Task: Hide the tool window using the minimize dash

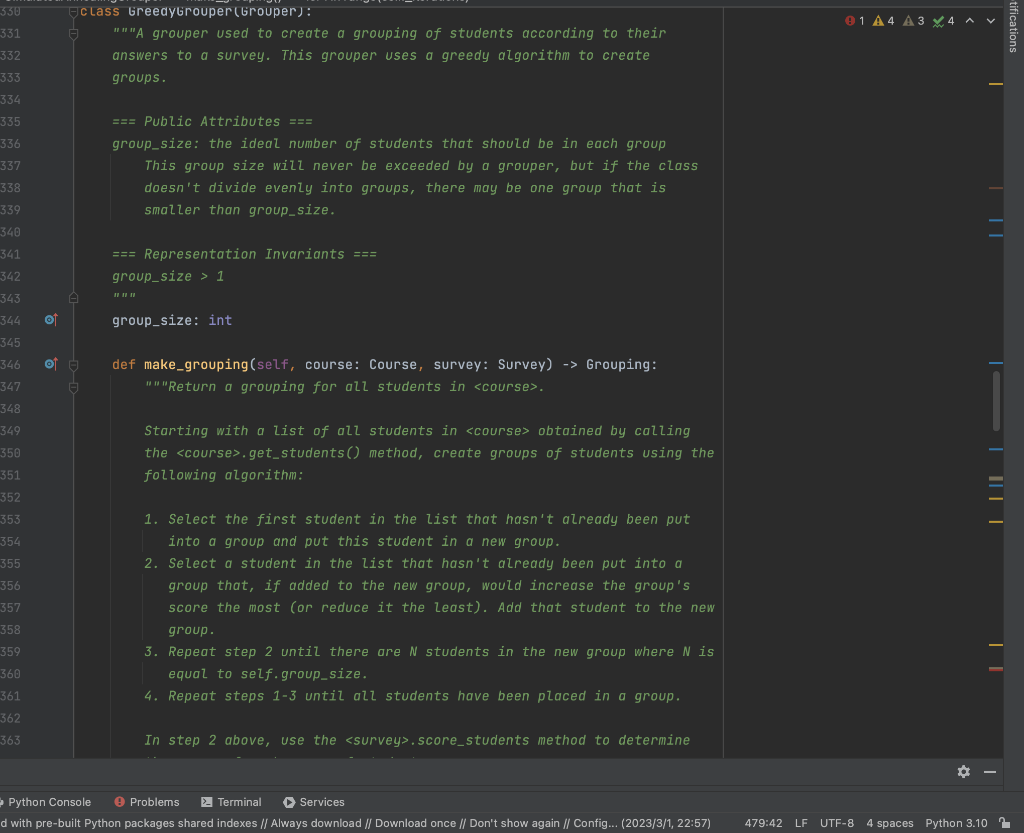Action: click(x=990, y=772)
